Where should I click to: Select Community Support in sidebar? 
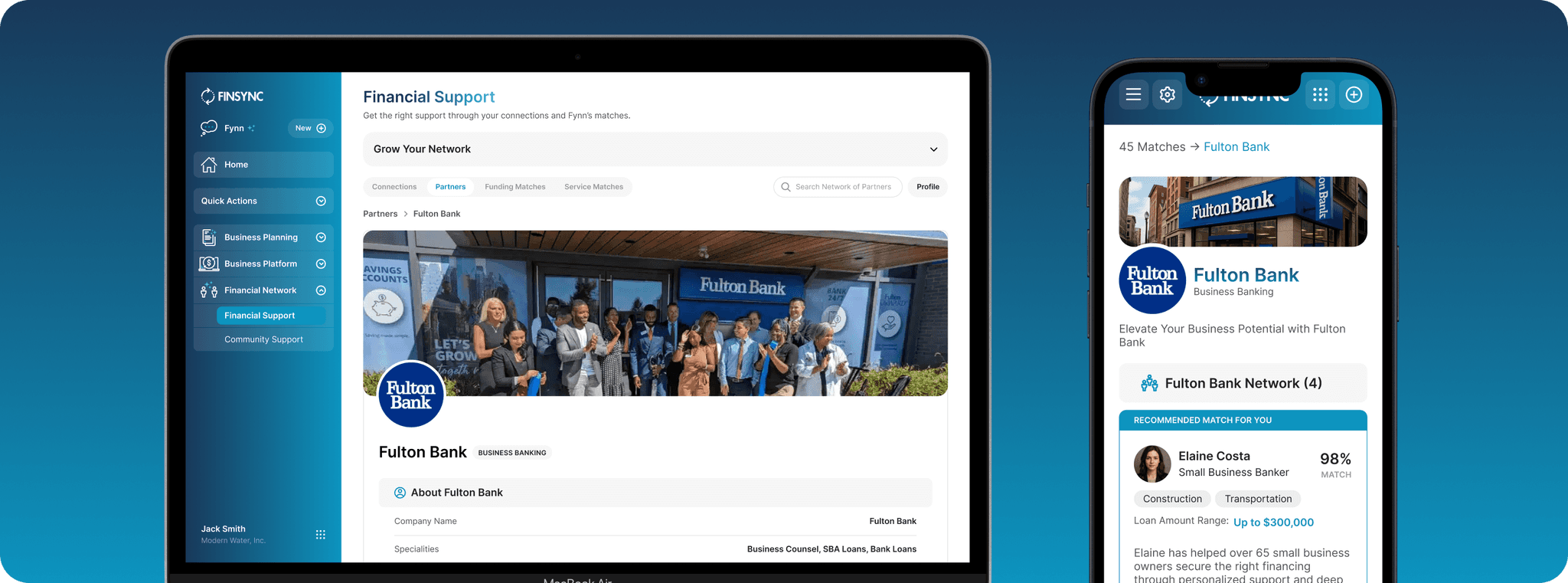263,339
